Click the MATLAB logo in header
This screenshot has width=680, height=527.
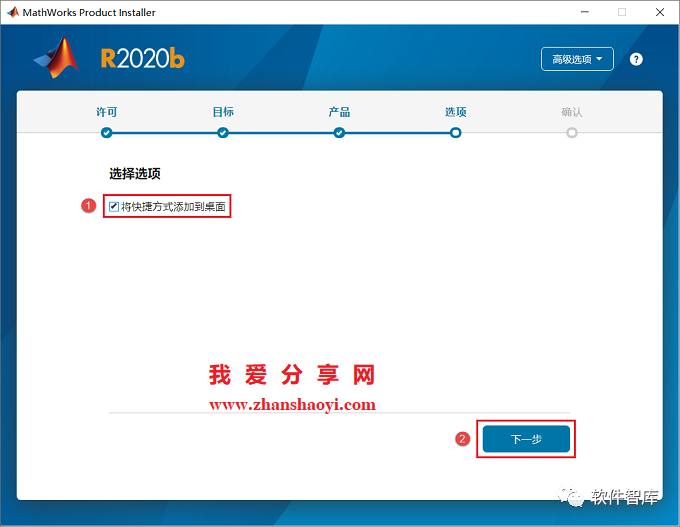[56, 58]
